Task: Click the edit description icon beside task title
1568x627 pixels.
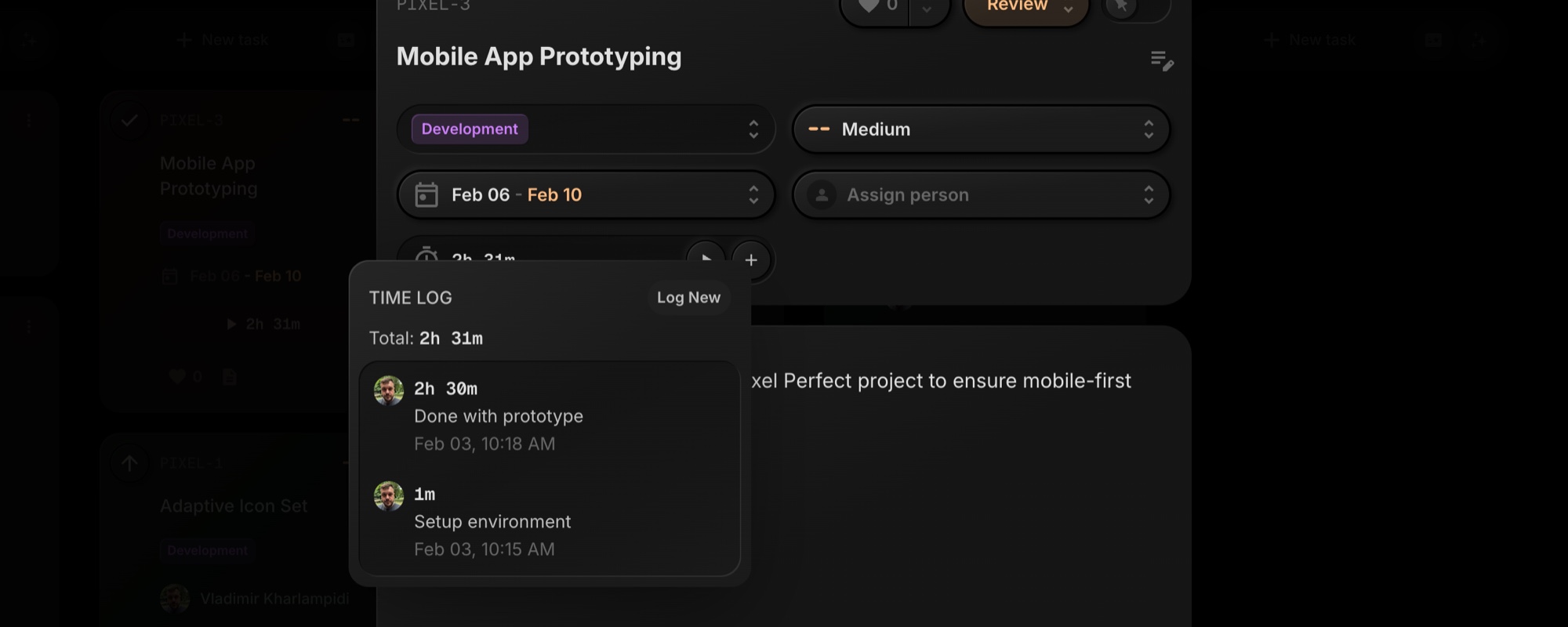Action: coord(1161,60)
